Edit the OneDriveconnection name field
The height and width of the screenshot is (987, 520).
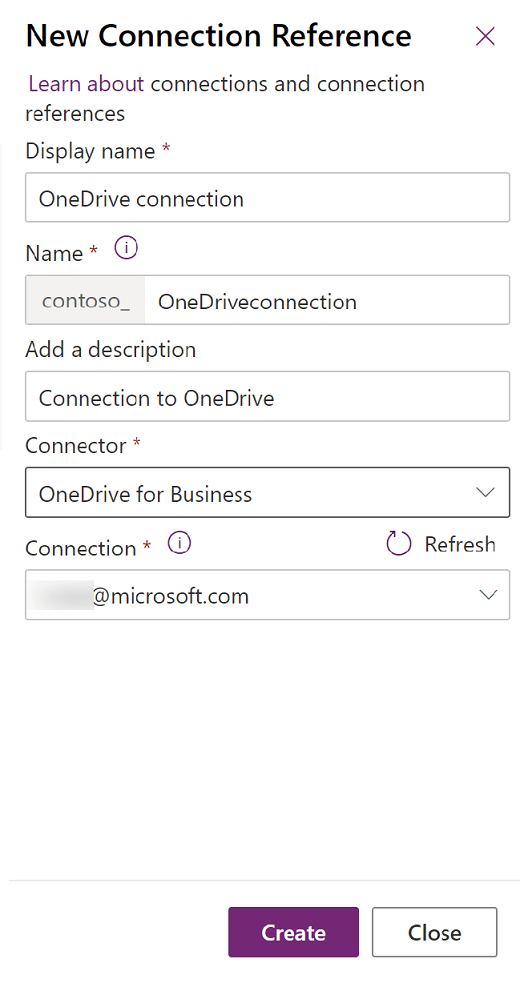[327, 300]
